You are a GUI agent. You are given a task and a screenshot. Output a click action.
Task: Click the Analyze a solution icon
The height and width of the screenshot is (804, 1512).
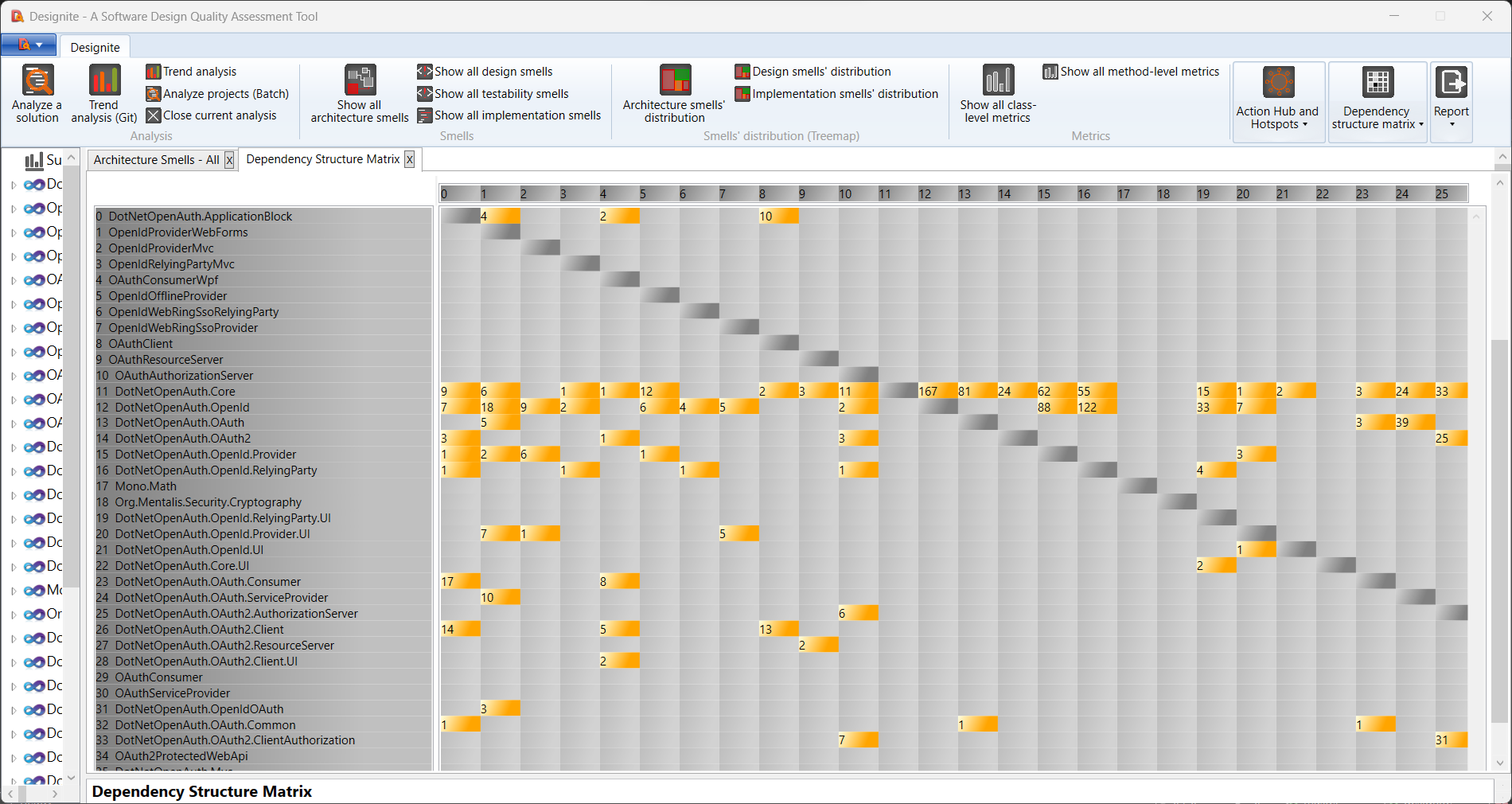coord(37,81)
